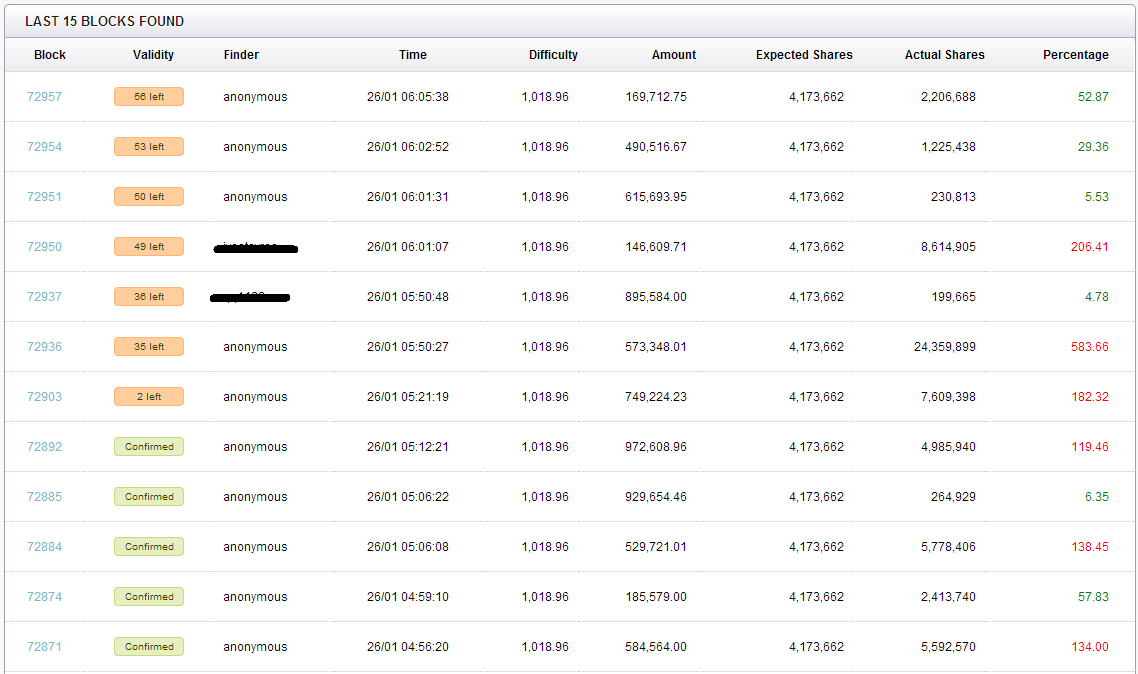This screenshot has width=1138, height=674.
Task: Select amount 749,224.23
Action: [656, 397]
